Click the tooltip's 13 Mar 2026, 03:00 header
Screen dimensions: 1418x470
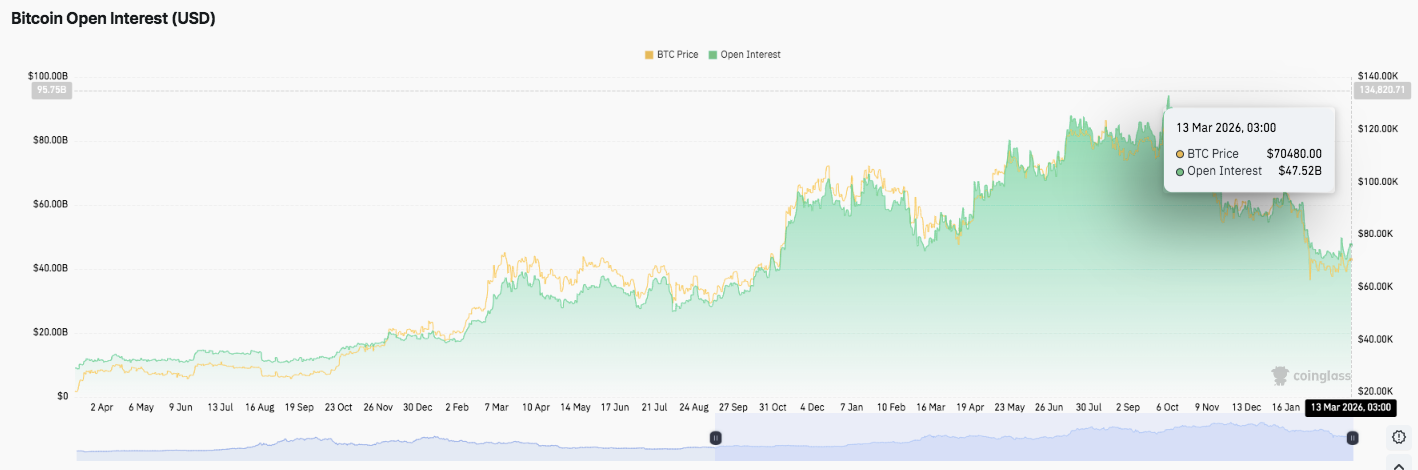point(1218,128)
